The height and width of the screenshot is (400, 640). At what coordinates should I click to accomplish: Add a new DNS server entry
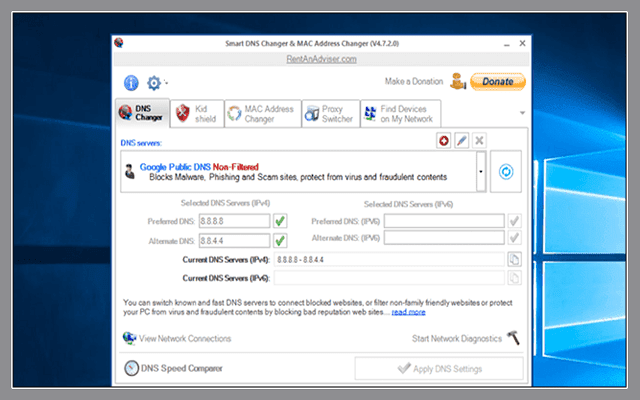(x=444, y=141)
